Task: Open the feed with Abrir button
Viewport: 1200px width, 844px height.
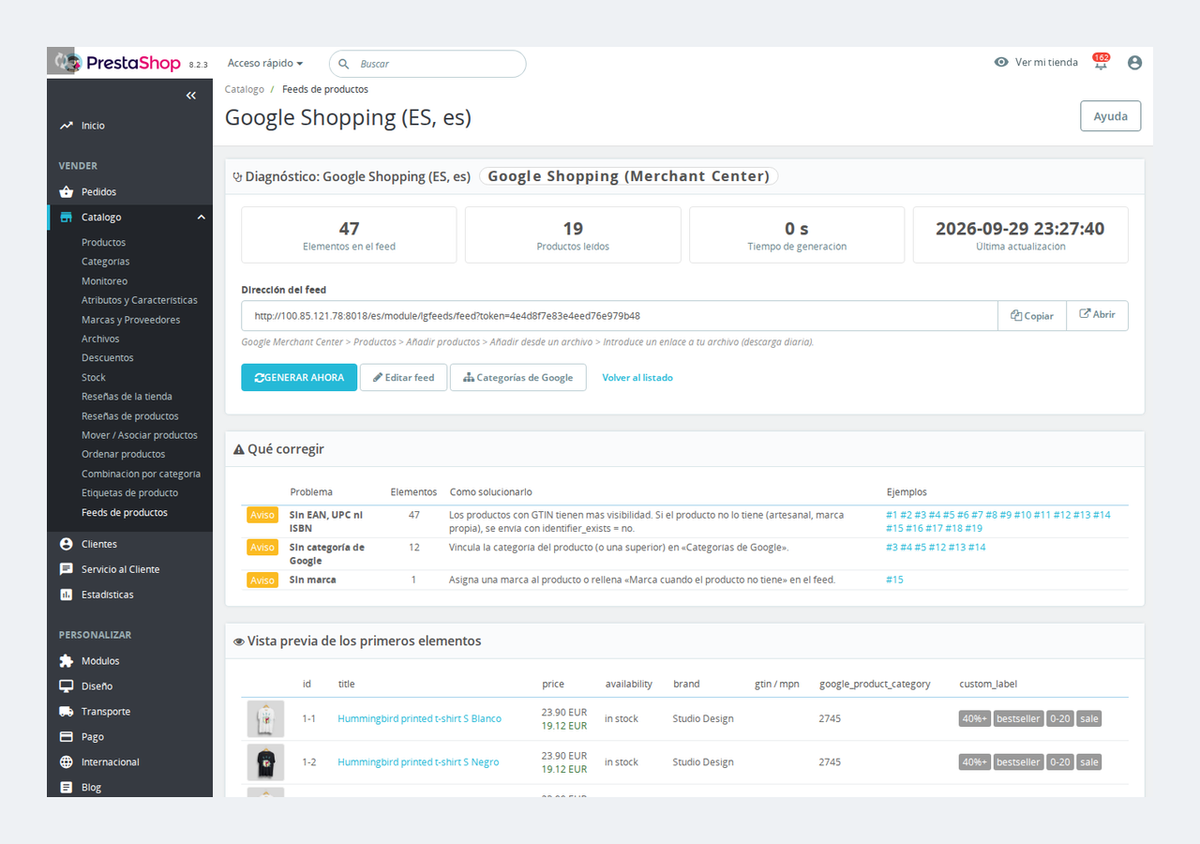Action: [1097, 315]
